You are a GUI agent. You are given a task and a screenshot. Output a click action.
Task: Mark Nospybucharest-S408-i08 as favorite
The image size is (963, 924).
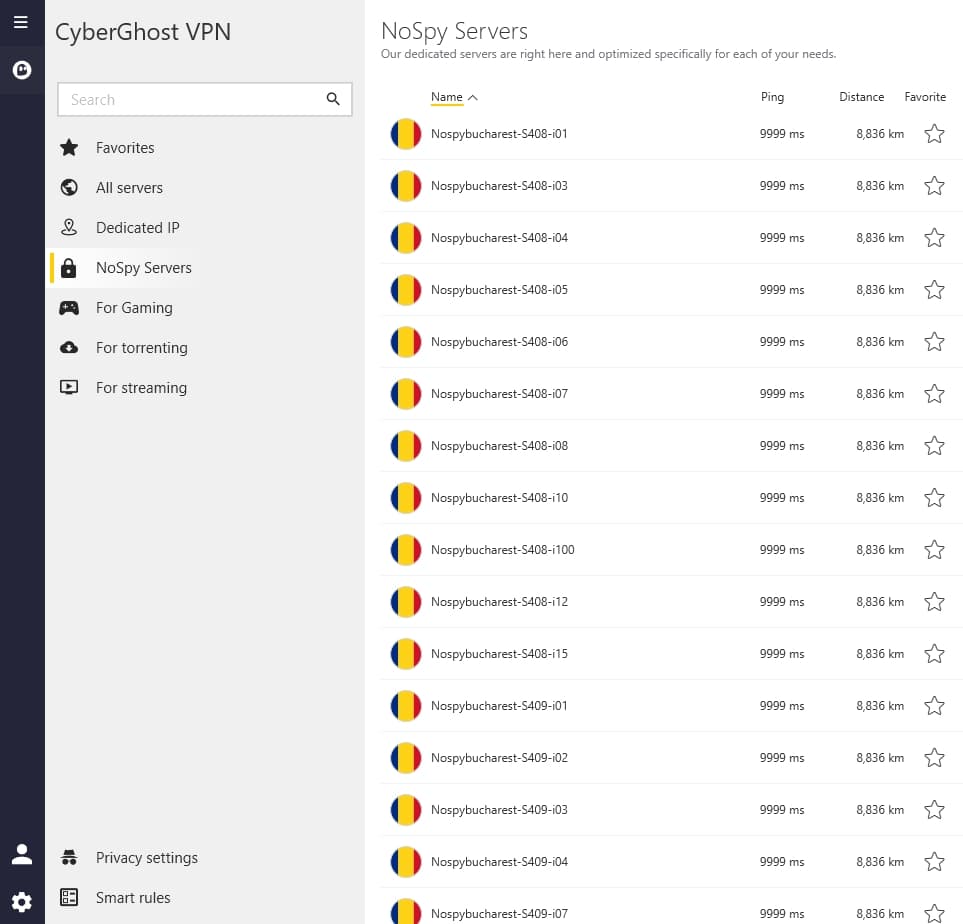pyautogui.click(x=934, y=445)
